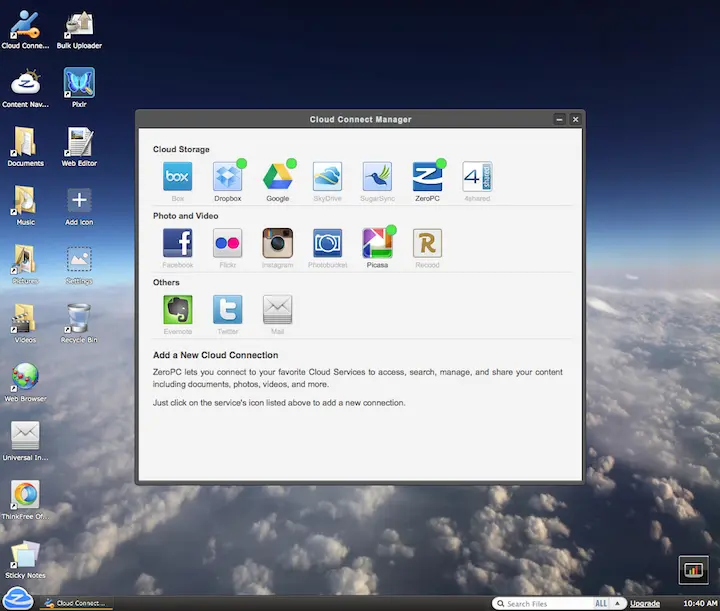This screenshot has width=720, height=611.
Task: Open the dashboard widget icon above taskbar
Action: coord(693,570)
